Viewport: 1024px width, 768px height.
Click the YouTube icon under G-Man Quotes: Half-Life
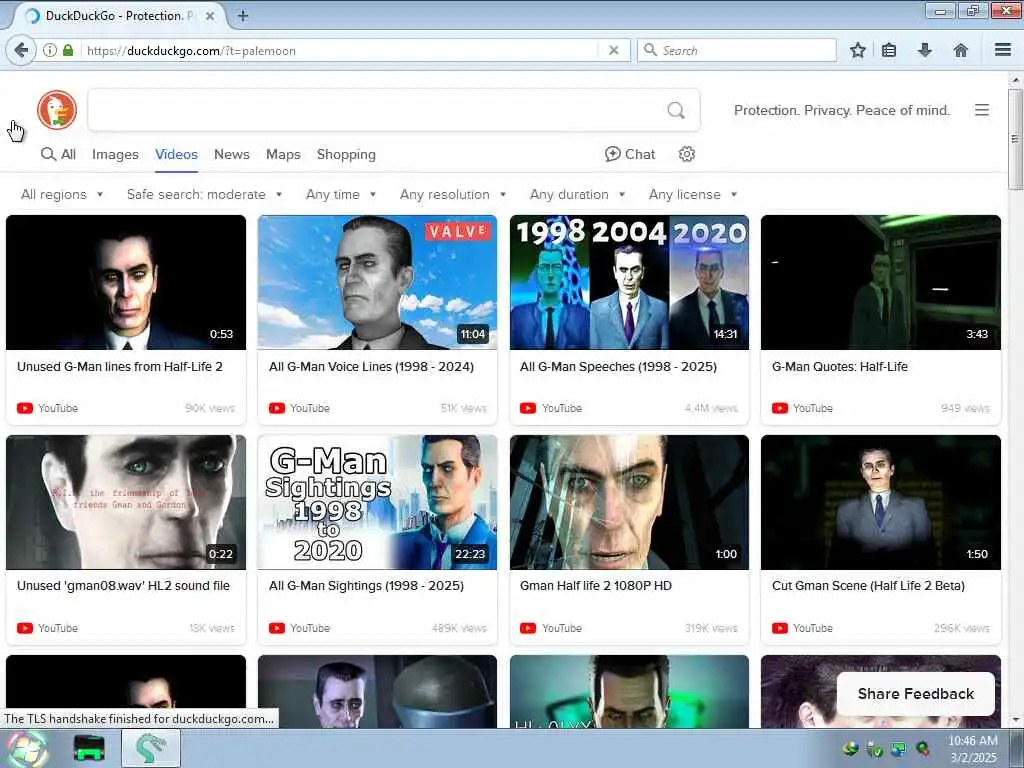[x=780, y=408]
